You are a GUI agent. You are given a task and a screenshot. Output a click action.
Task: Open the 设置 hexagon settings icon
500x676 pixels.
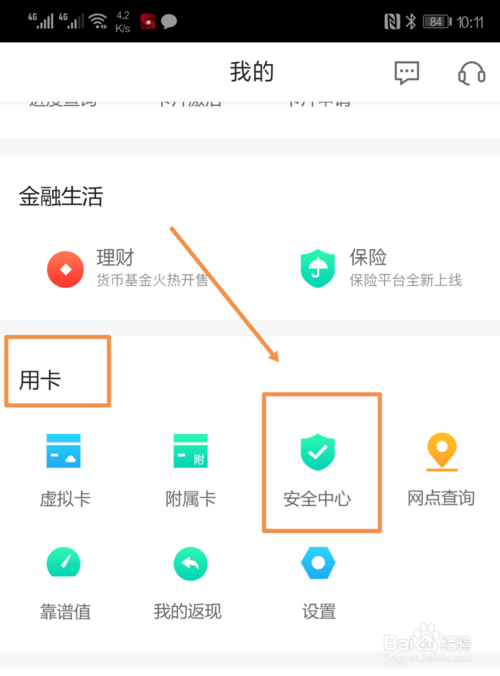[x=318, y=563]
